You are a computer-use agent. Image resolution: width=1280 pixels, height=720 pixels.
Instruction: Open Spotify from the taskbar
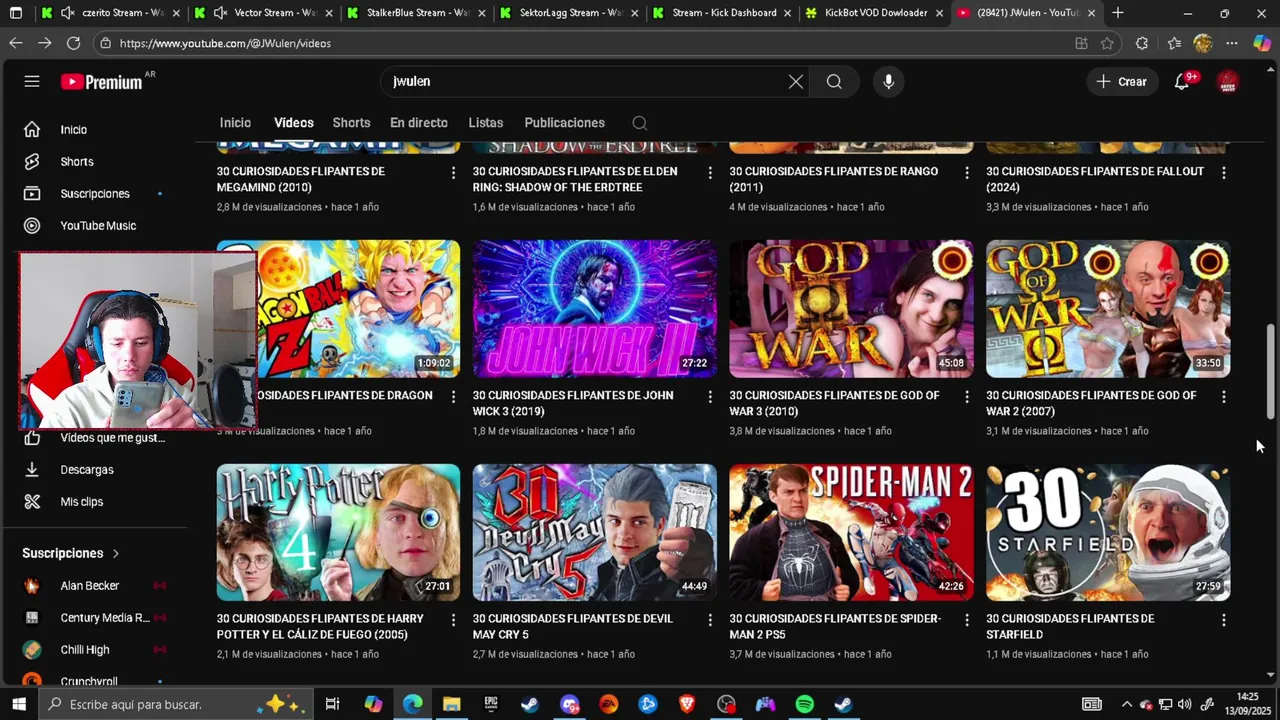[x=805, y=704]
